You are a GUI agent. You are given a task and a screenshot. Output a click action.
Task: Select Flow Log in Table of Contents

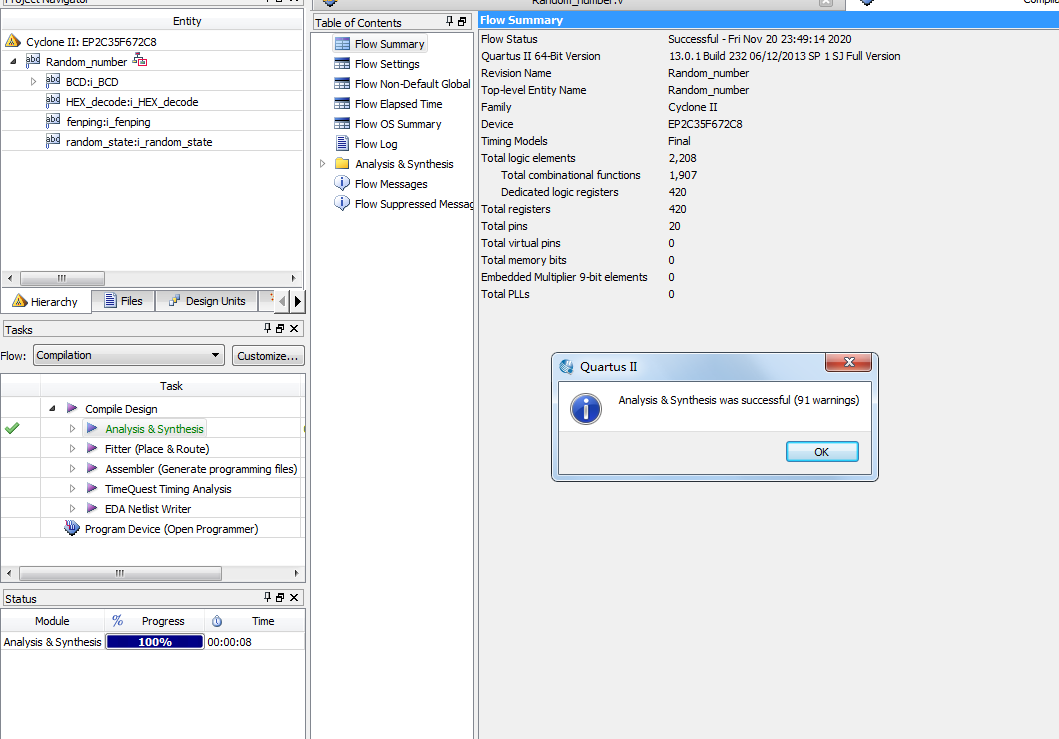(x=376, y=144)
